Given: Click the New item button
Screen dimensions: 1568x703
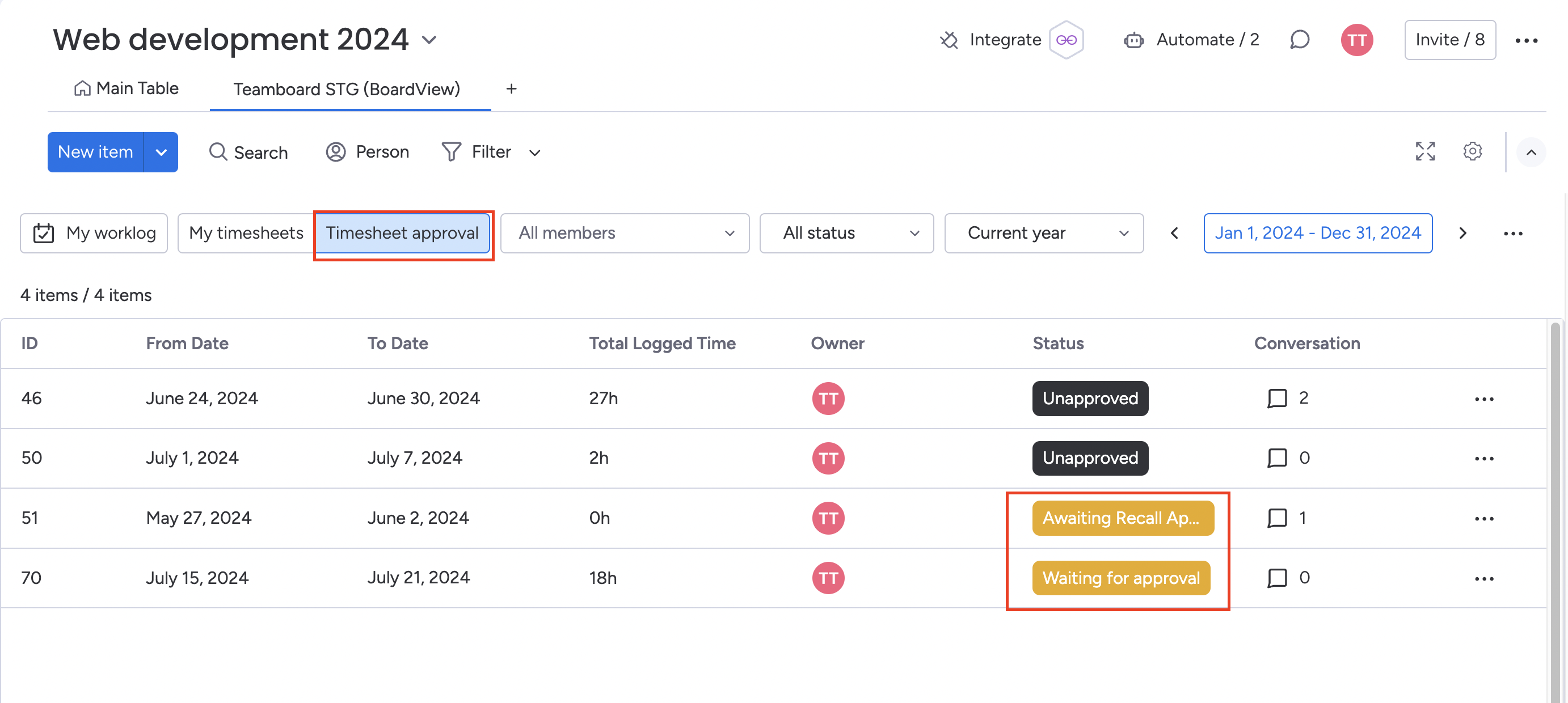Looking at the screenshot, I should (x=94, y=152).
